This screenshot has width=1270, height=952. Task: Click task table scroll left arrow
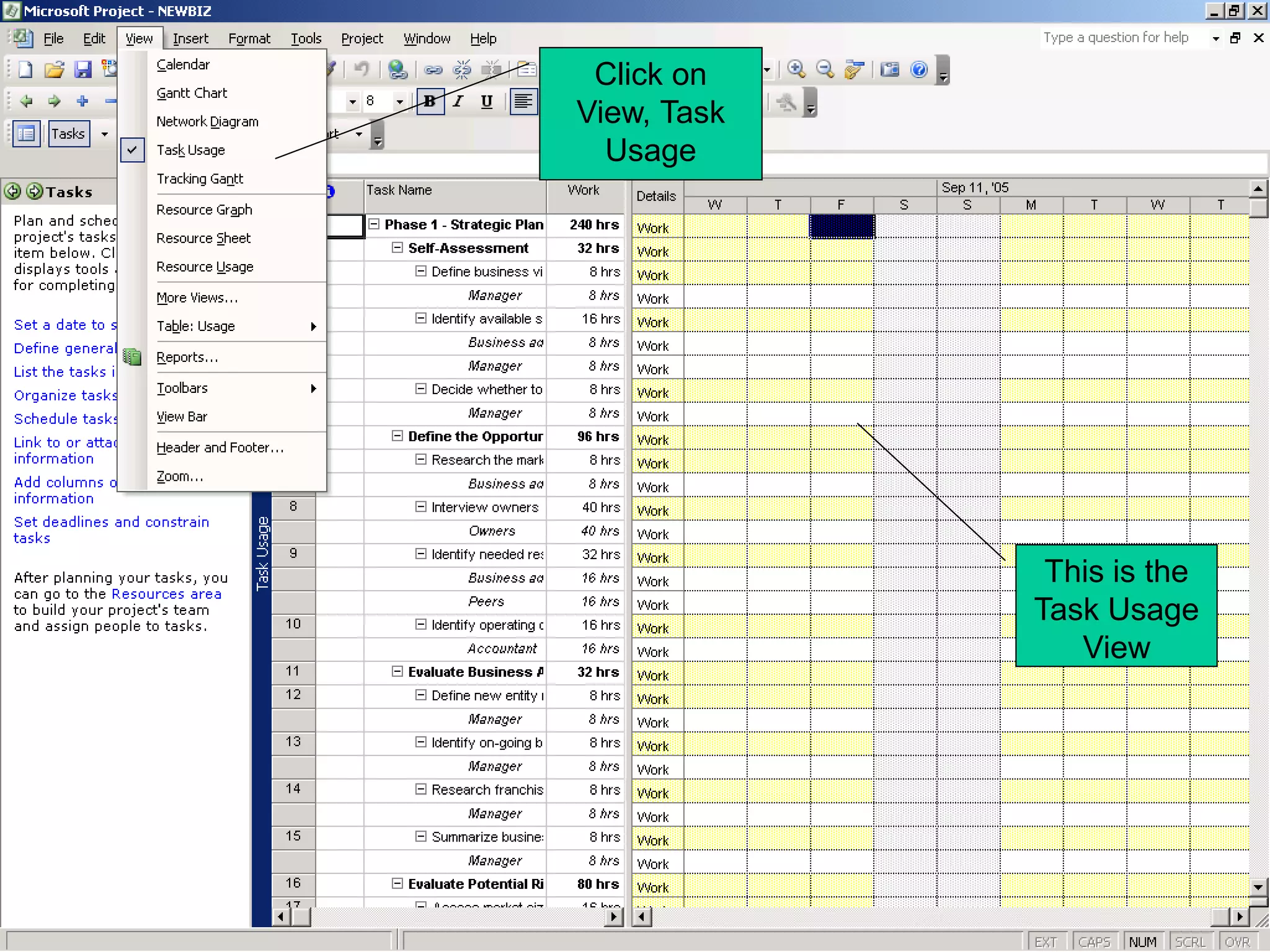(281, 916)
